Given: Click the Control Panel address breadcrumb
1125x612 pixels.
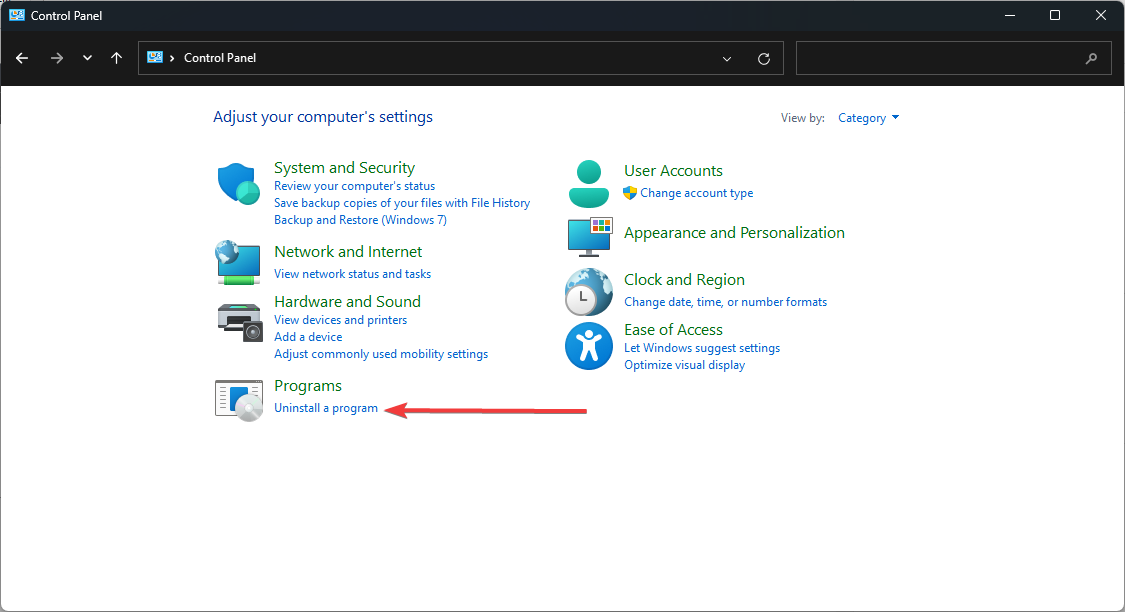Looking at the screenshot, I should pyautogui.click(x=220, y=58).
